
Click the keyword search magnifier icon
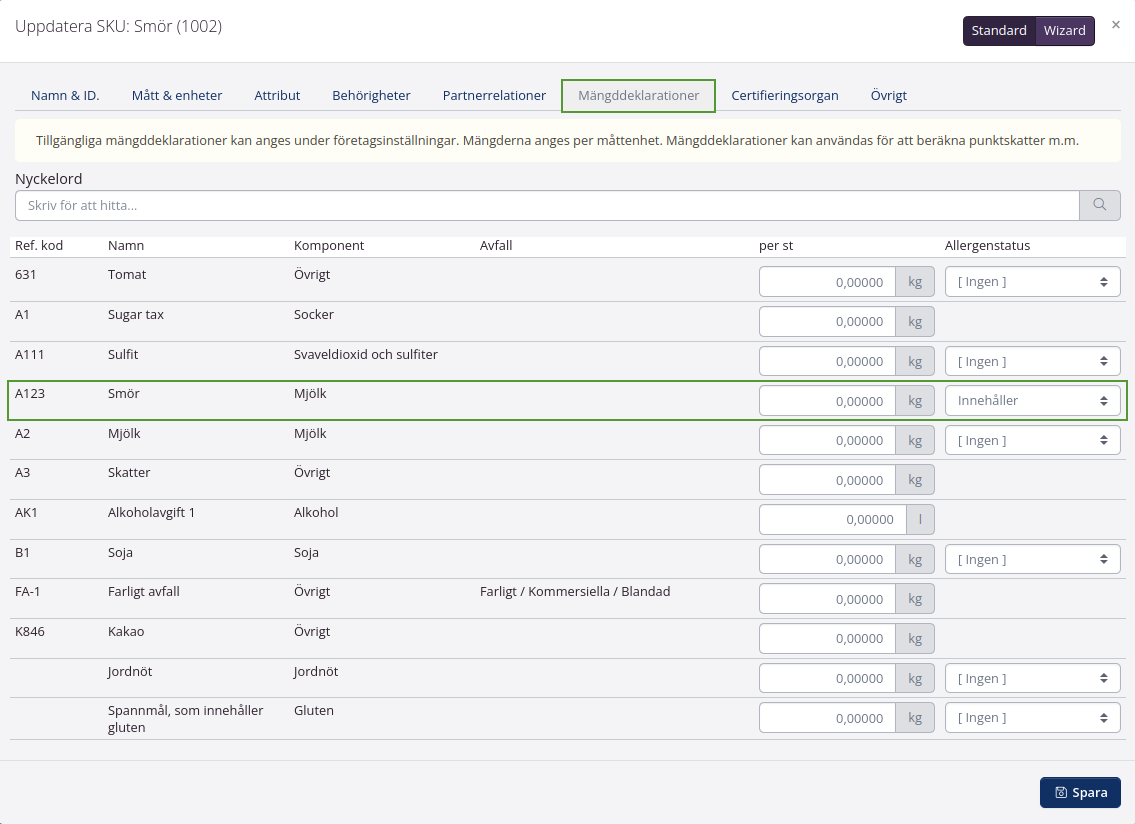pyautogui.click(x=1100, y=205)
